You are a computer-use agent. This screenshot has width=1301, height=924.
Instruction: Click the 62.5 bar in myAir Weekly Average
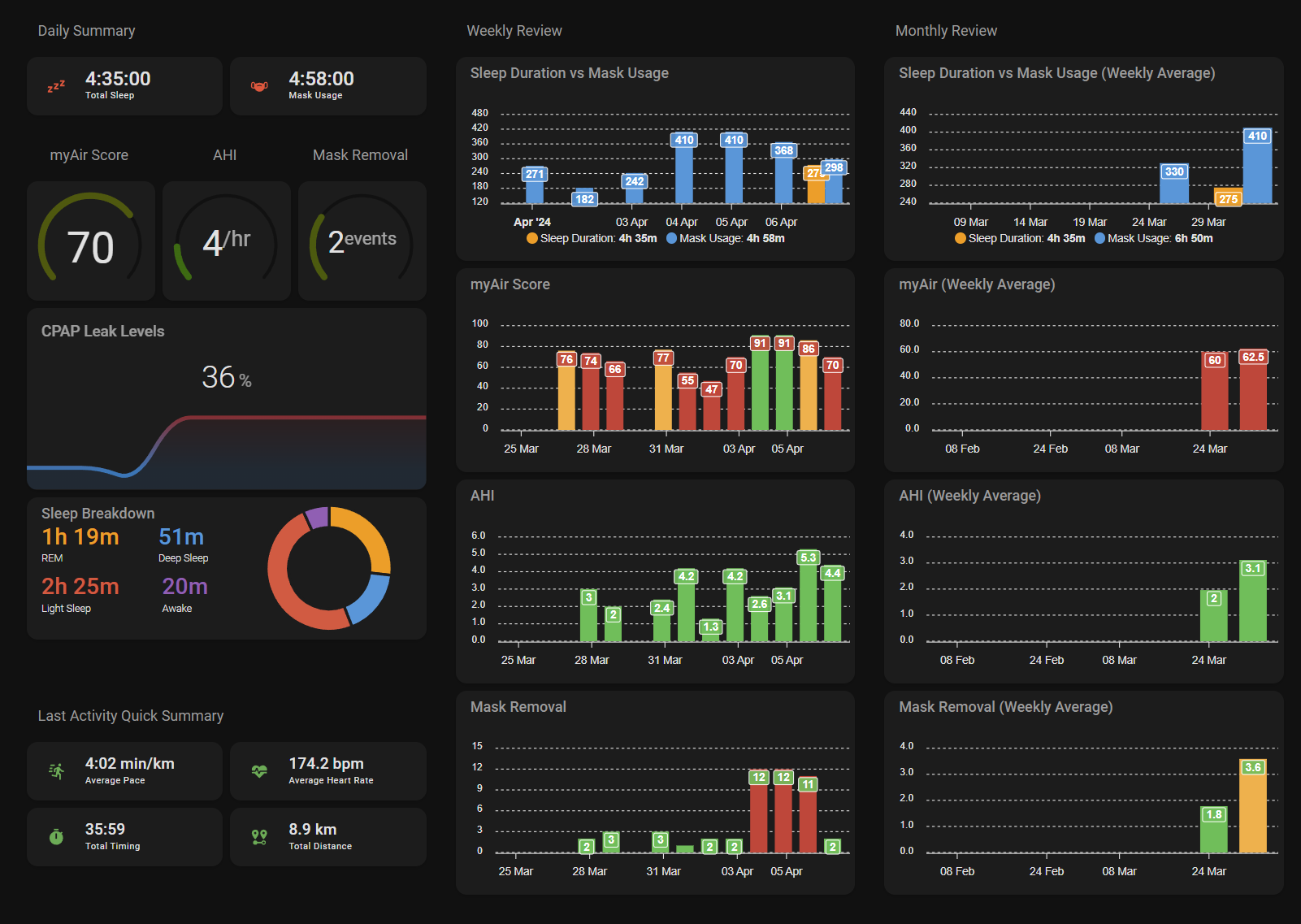(x=1253, y=390)
